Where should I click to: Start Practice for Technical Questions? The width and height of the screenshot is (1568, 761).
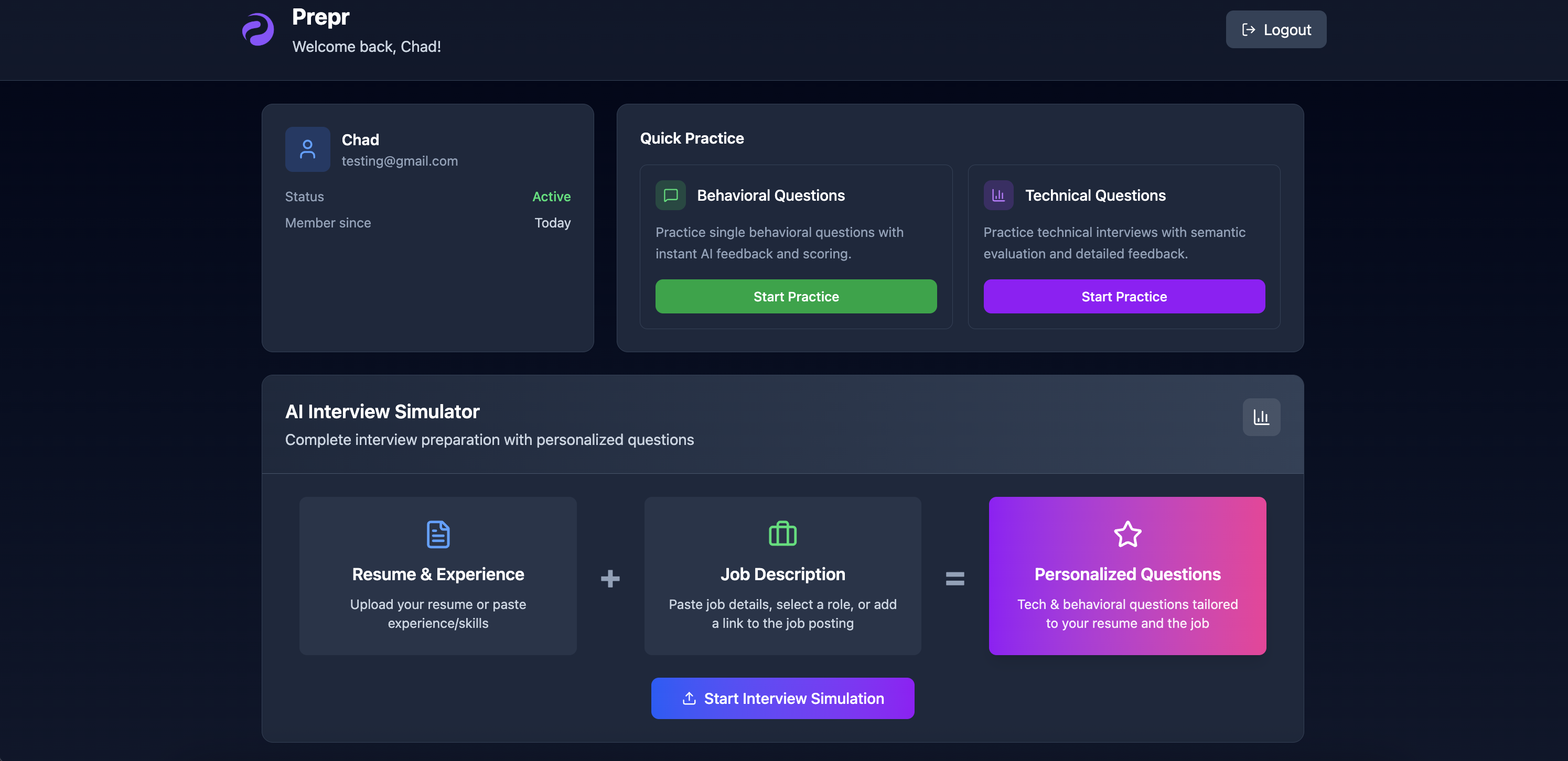point(1124,296)
